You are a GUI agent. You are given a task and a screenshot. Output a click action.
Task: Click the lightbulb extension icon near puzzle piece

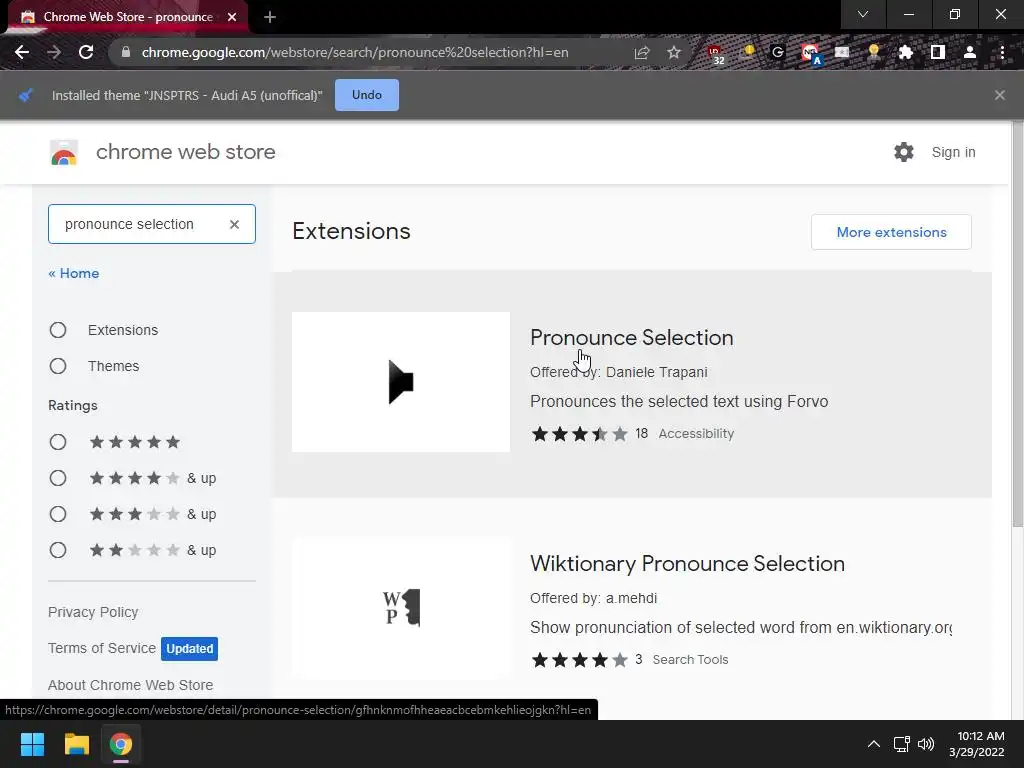coord(874,52)
